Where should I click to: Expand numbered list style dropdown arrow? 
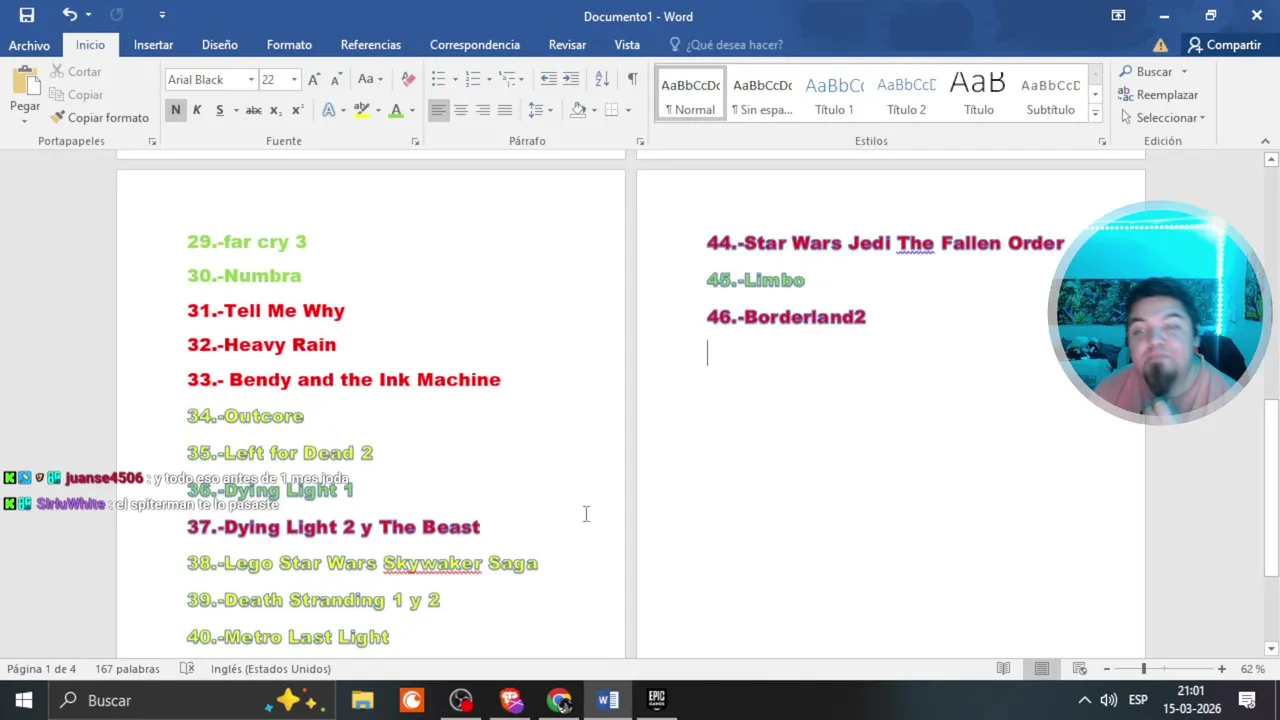point(489,79)
